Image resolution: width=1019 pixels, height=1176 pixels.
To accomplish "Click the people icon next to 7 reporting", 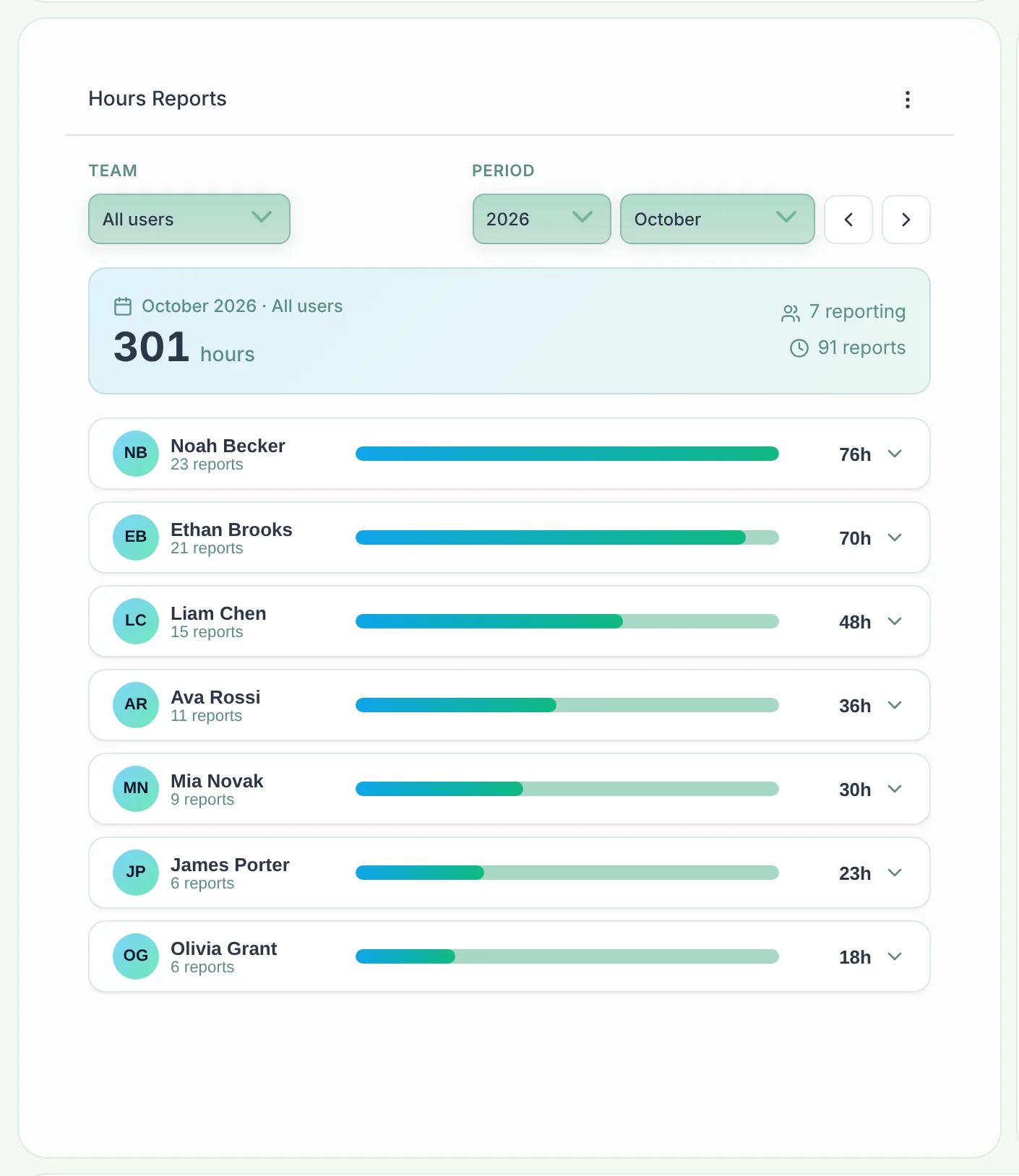I will pos(791,313).
